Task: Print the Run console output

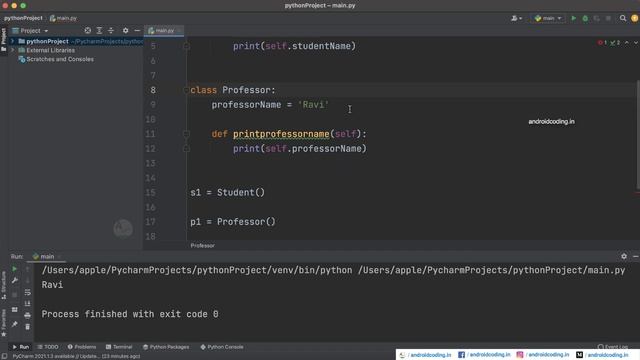Action: [x=27, y=315]
